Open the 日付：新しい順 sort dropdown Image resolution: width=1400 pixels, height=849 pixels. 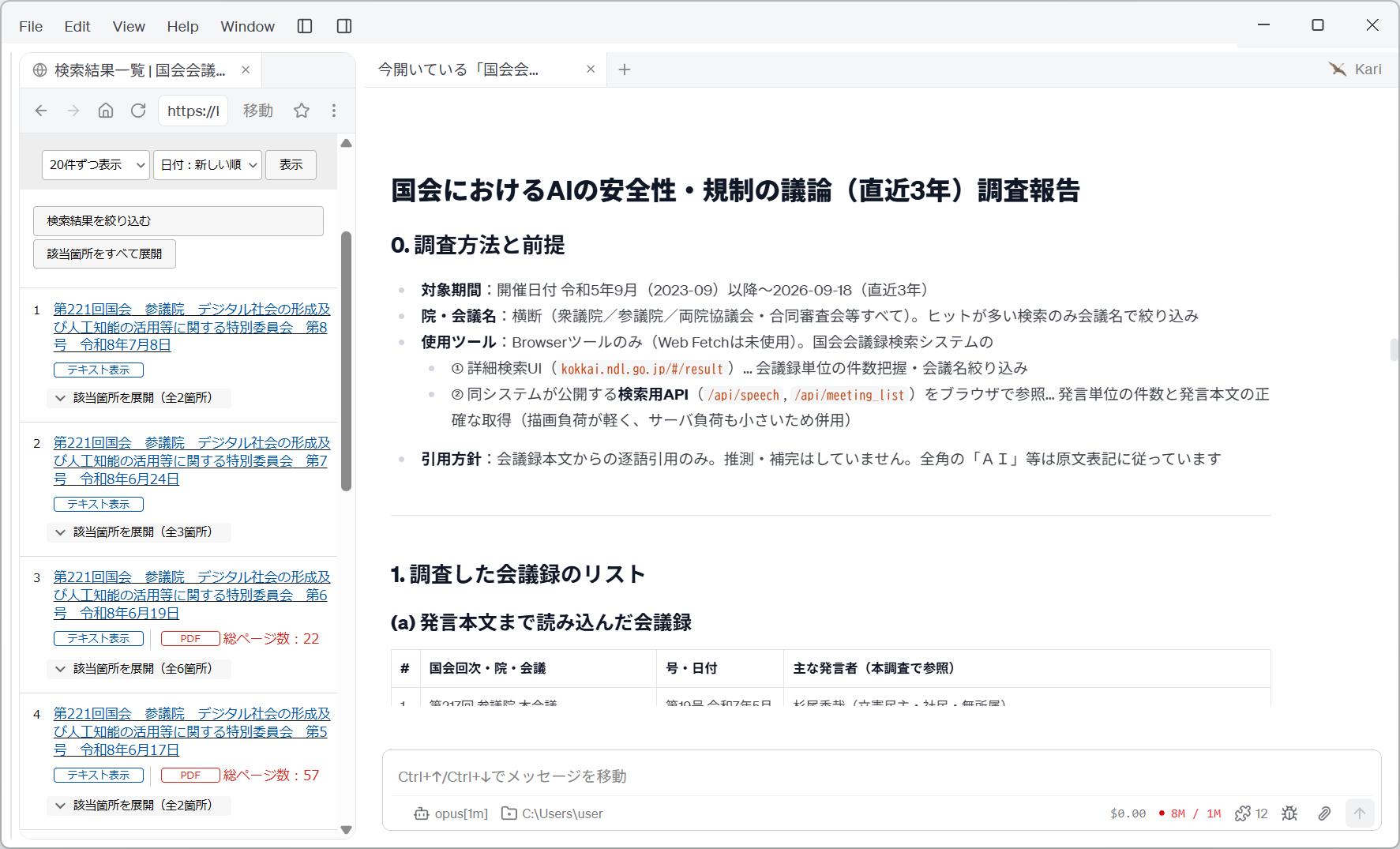click(x=208, y=165)
